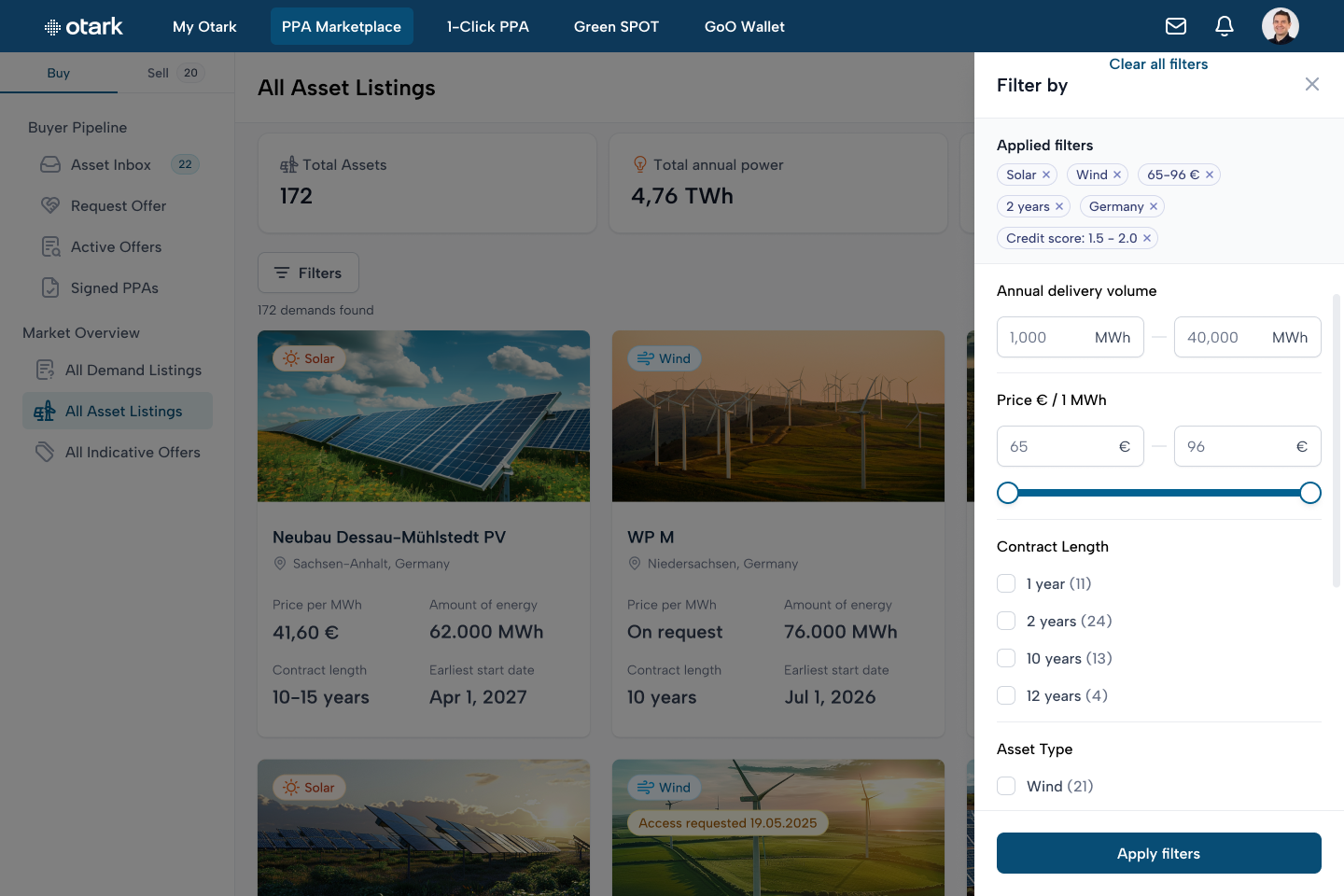Click the Otark logo
Screen dimensions: 1344x896
(84, 26)
